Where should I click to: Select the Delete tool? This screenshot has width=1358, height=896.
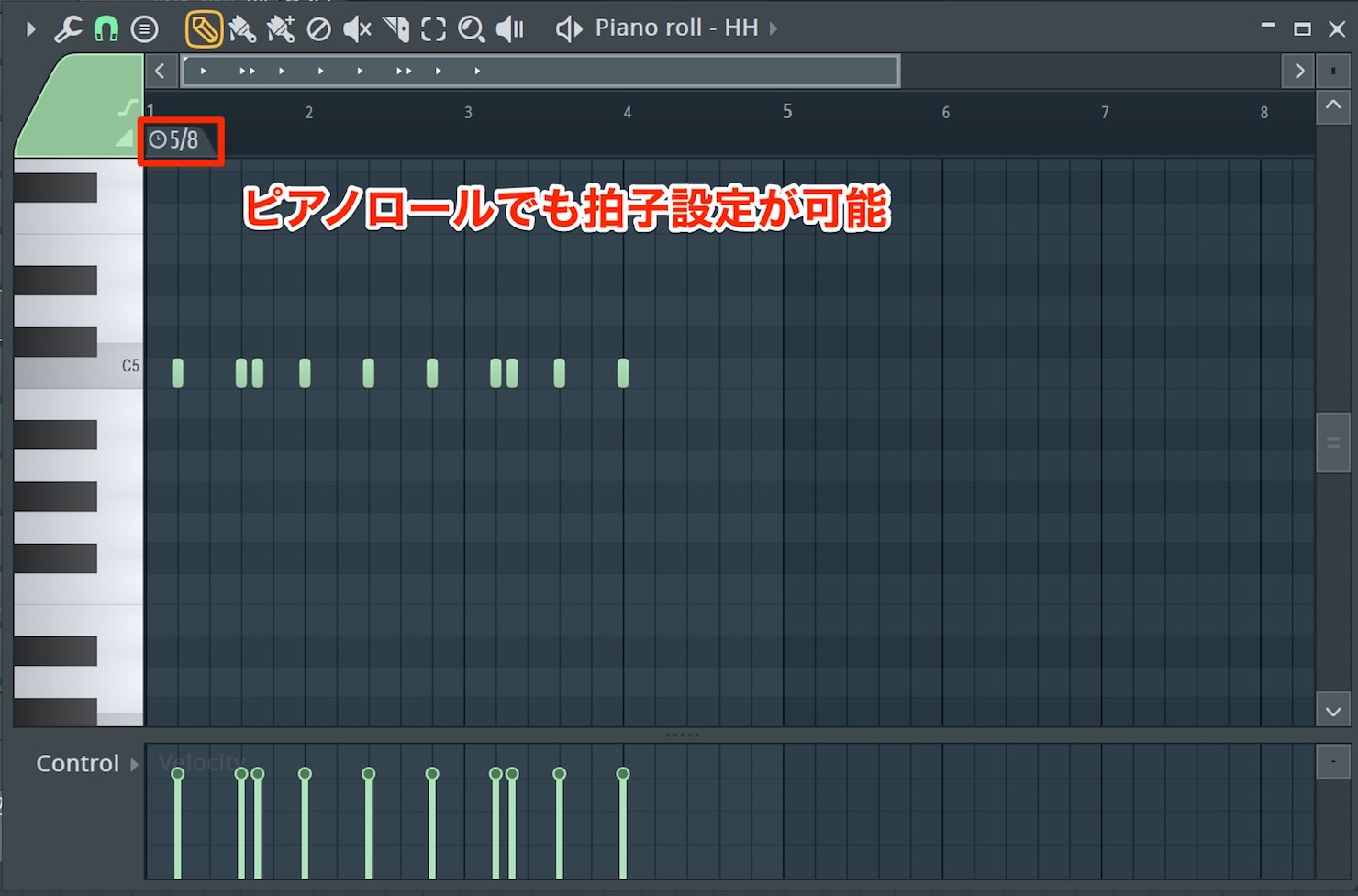tap(318, 29)
